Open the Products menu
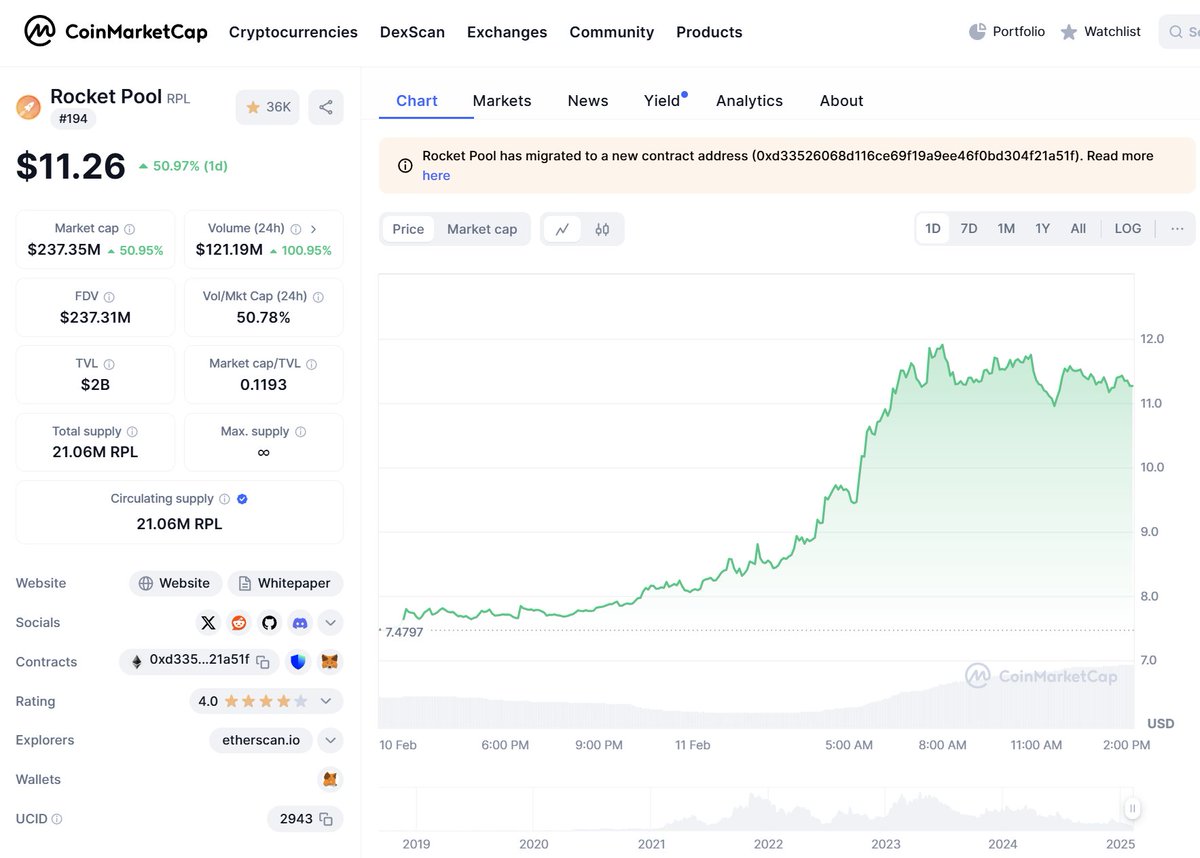 [x=709, y=32]
